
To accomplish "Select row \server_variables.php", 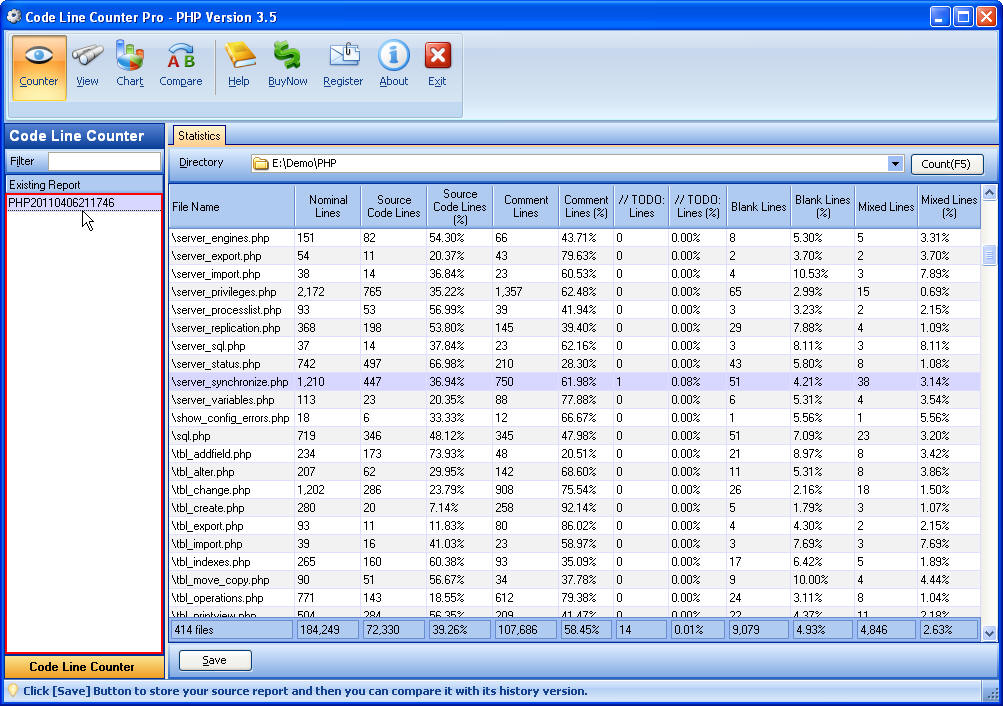I will [574, 400].
